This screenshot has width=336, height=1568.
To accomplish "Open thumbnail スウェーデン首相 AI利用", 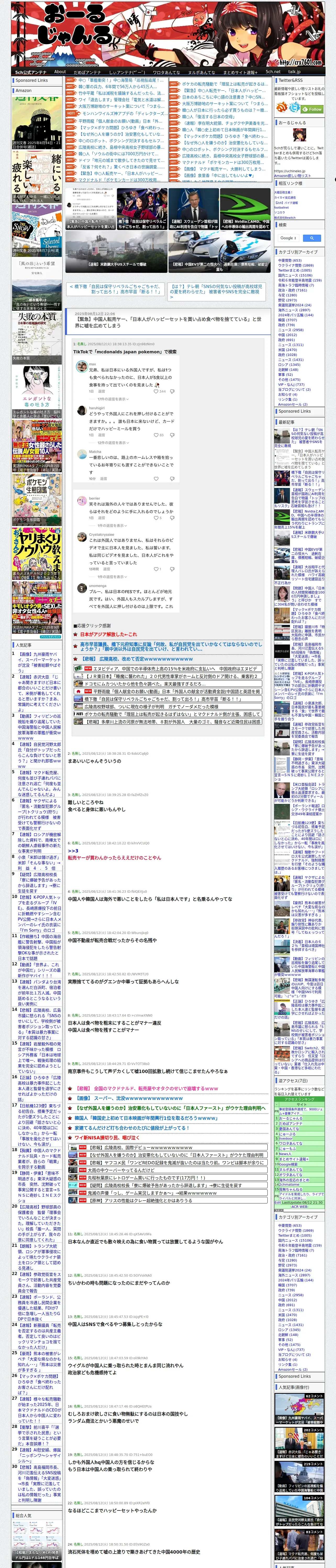I will click(x=193, y=209).
